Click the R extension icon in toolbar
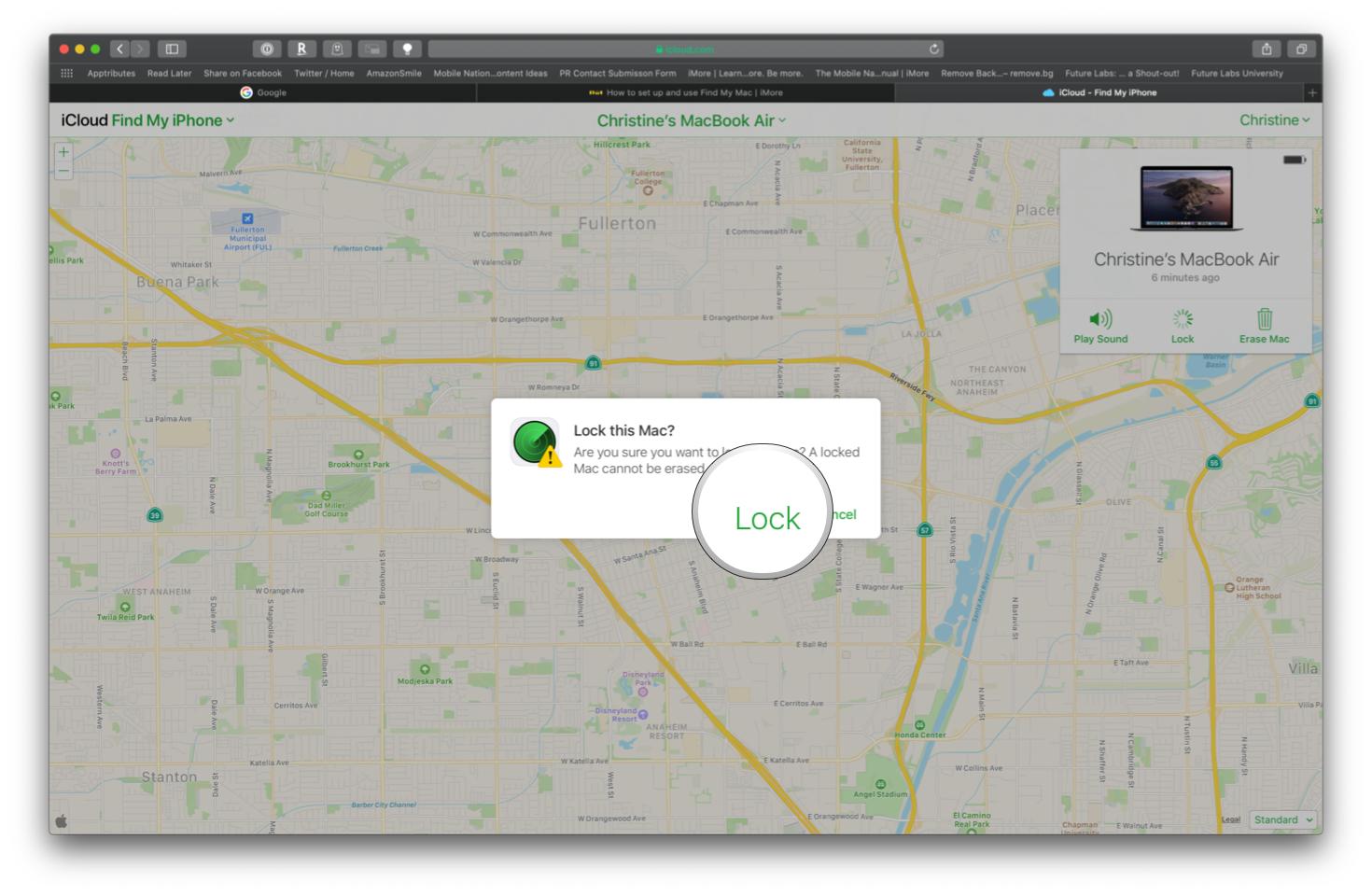 point(301,49)
